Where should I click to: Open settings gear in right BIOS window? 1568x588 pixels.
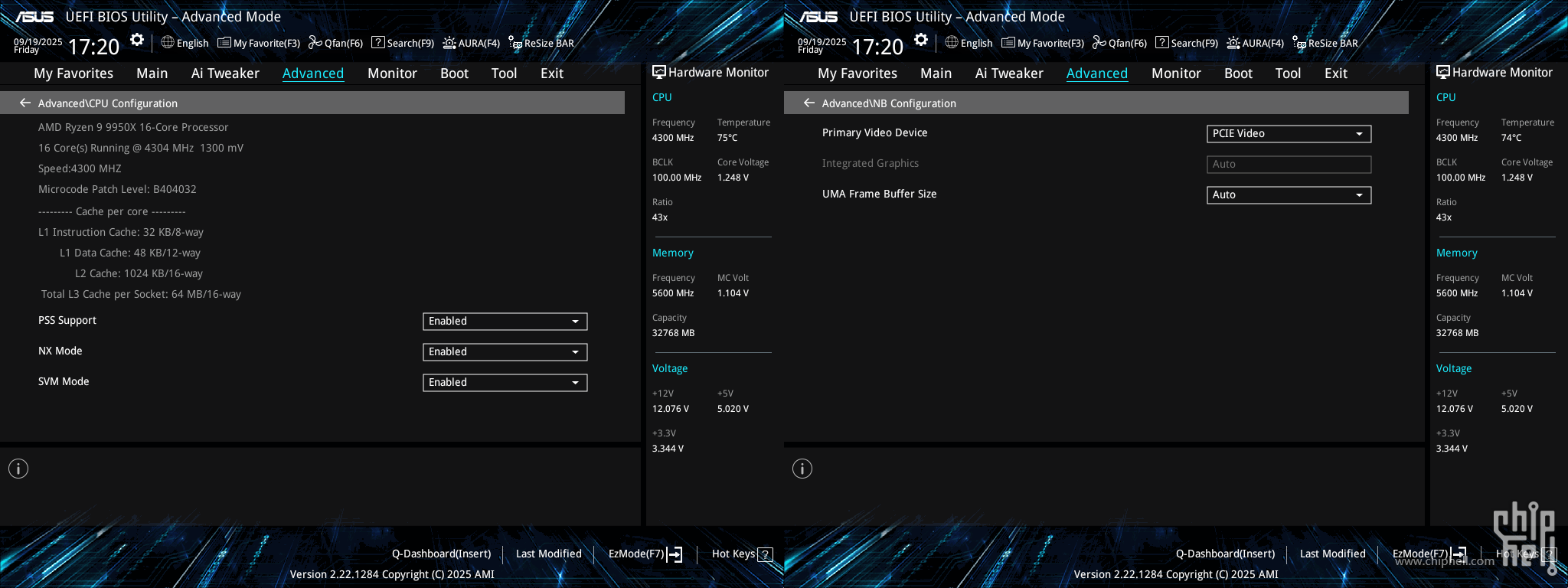coord(921,40)
